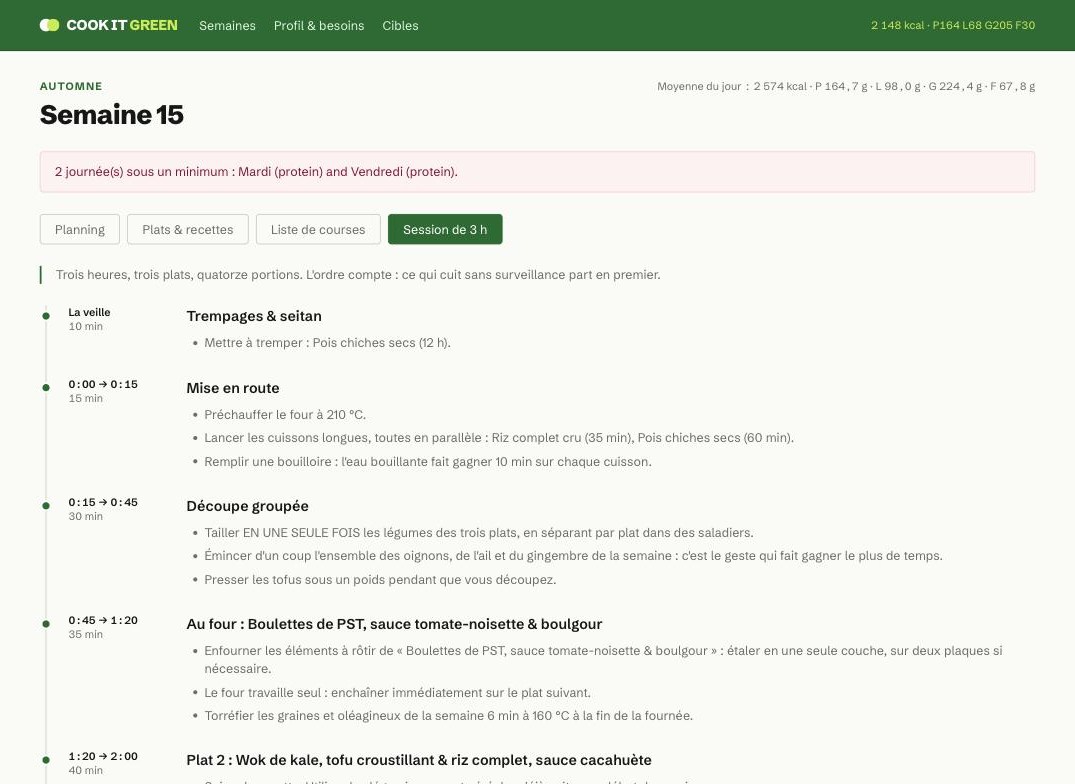Viewport: 1075px width, 784px height.
Task: Navigate to the Cibles page
Action: [x=400, y=25]
